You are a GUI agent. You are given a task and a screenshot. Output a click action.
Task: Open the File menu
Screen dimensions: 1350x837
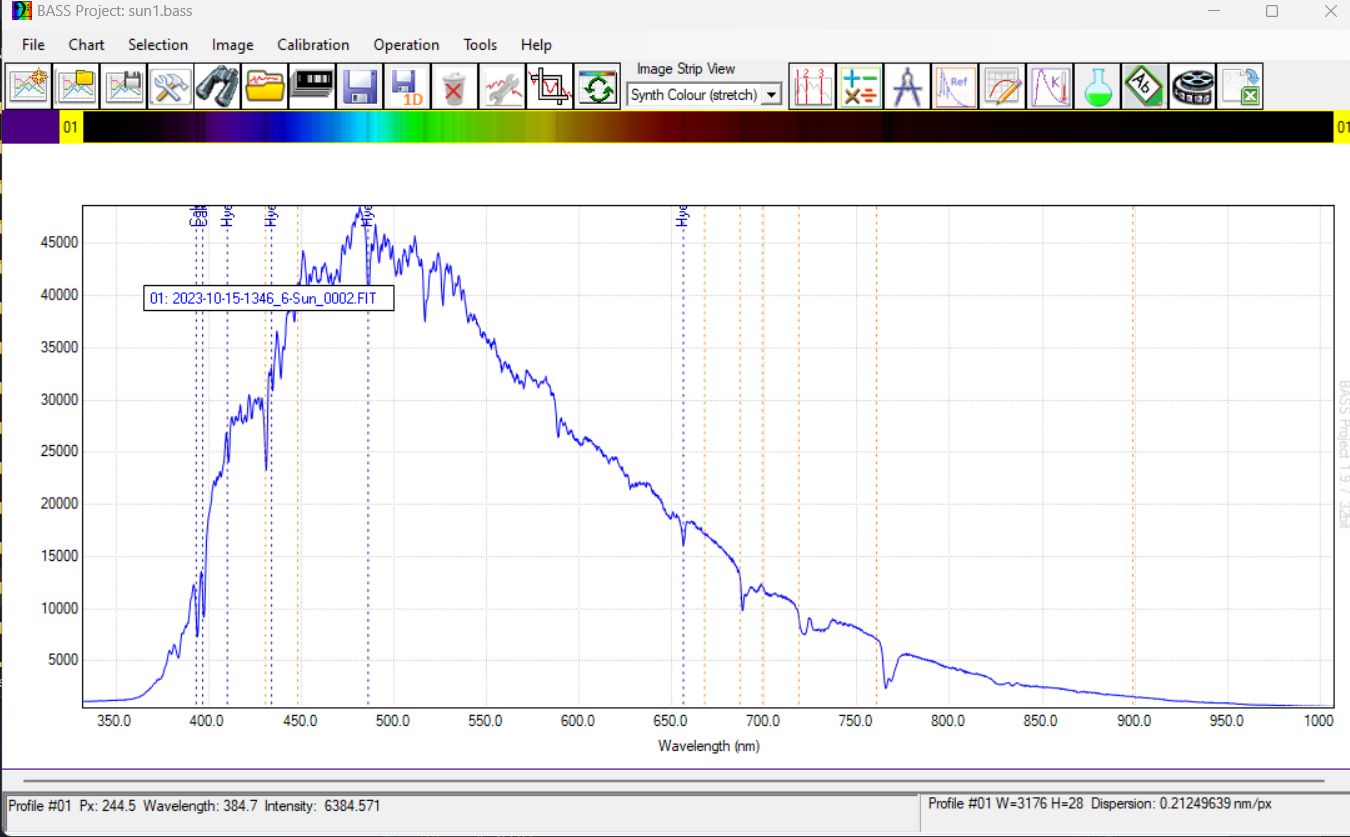(x=33, y=45)
